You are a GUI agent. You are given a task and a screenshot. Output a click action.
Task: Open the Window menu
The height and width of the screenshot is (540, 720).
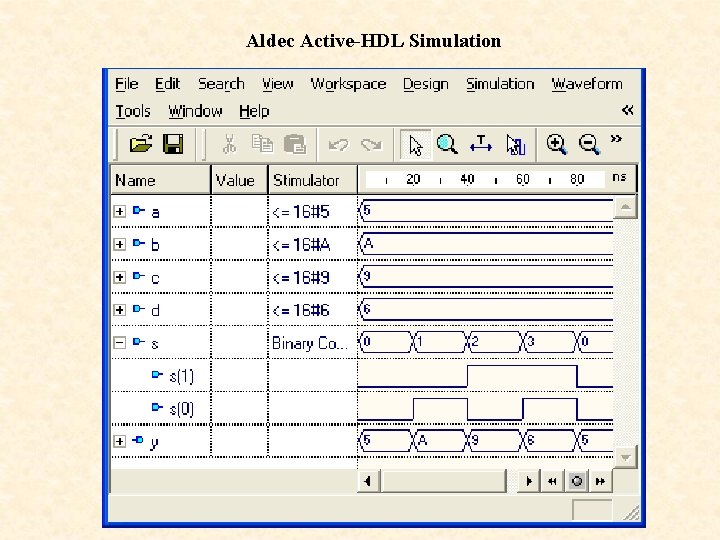(x=195, y=111)
